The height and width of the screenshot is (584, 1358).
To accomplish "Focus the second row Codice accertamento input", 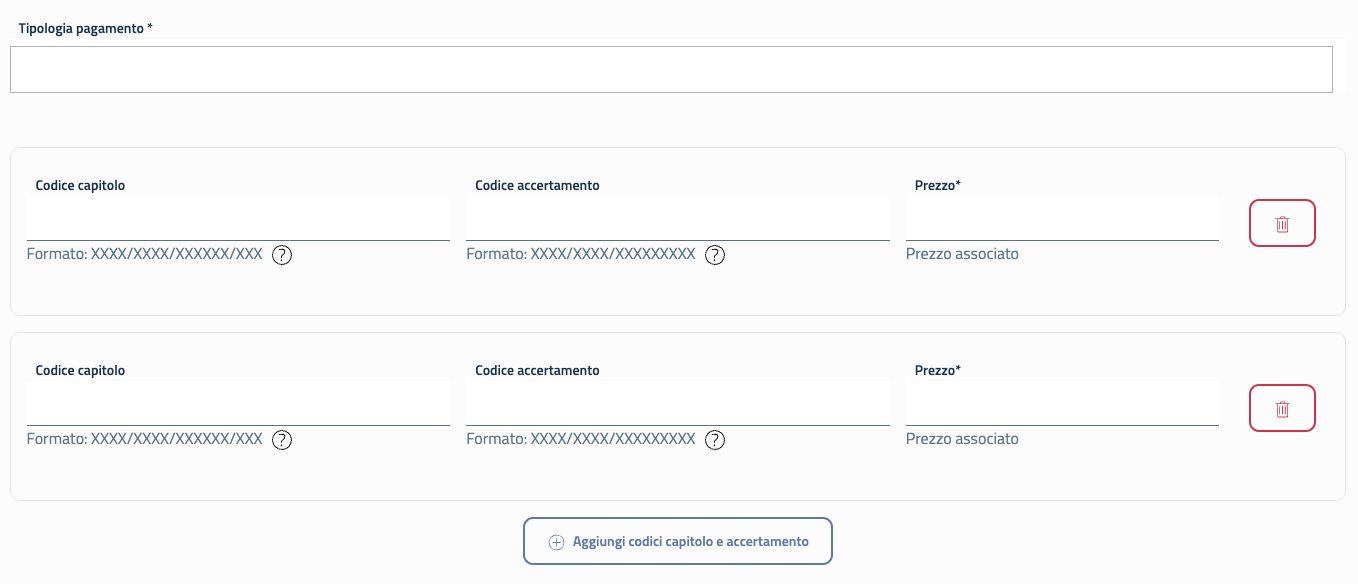I will [677, 404].
